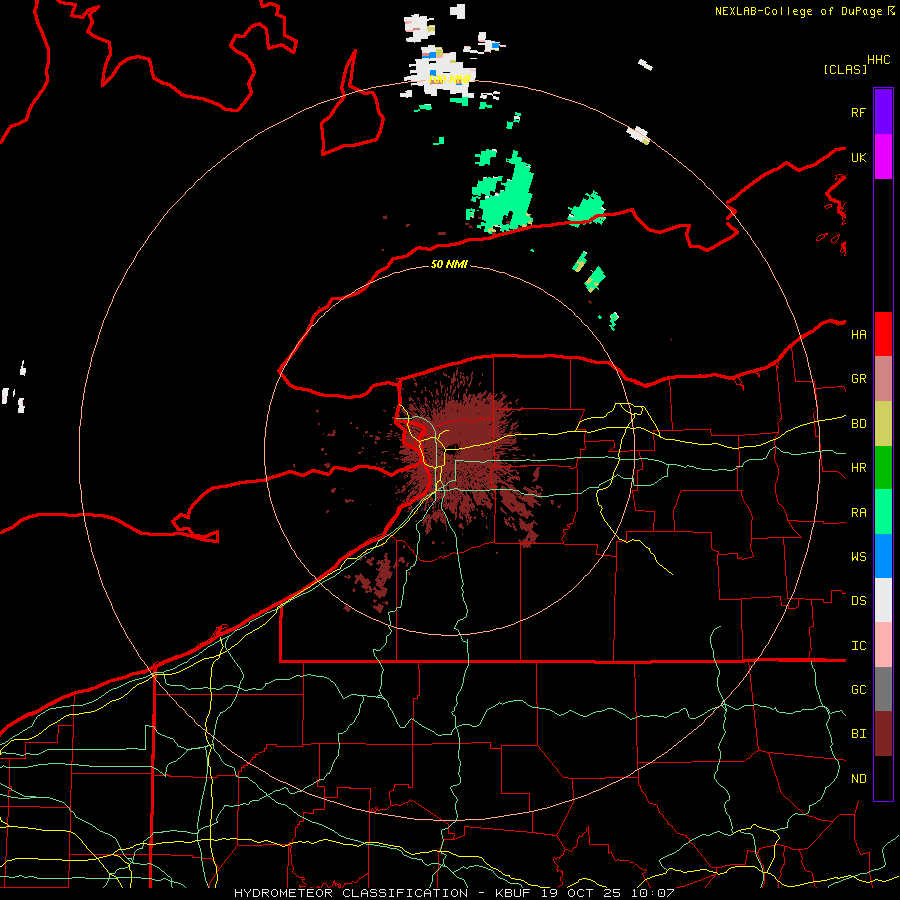Click the UK magenta legend swatch
Viewport: 900px width, 900px height.
(883, 157)
